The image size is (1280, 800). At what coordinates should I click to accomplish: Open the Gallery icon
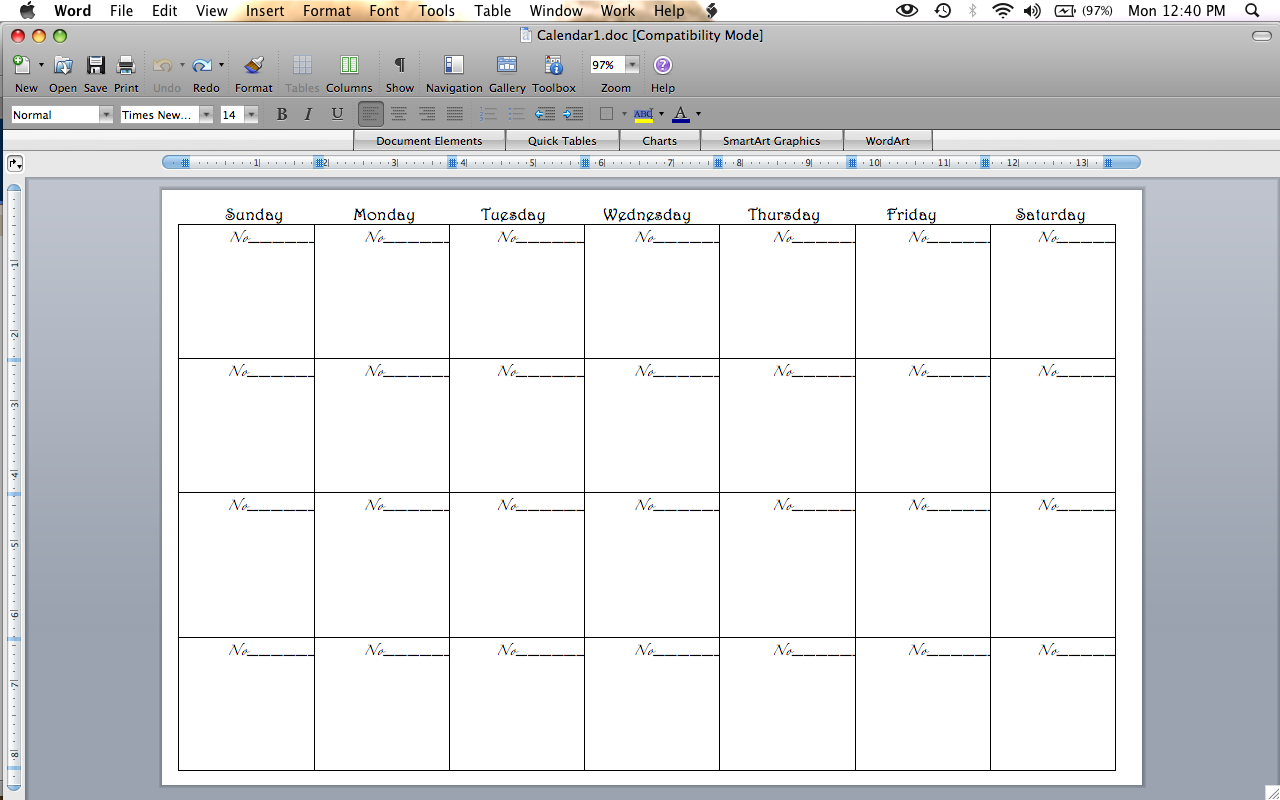pyautogui.click(x=507, y=65)
